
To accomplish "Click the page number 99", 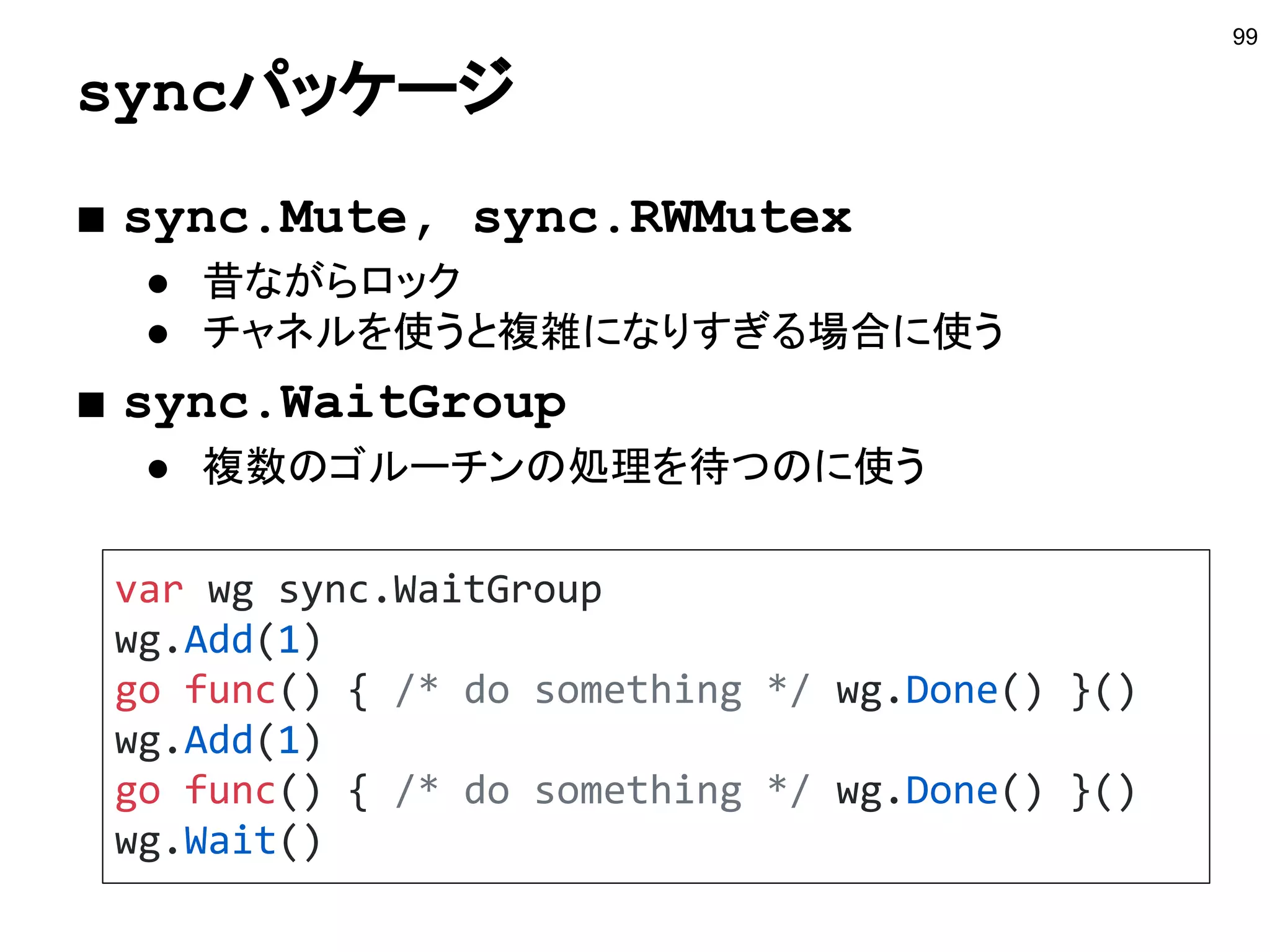I will tap(1245, 37).
